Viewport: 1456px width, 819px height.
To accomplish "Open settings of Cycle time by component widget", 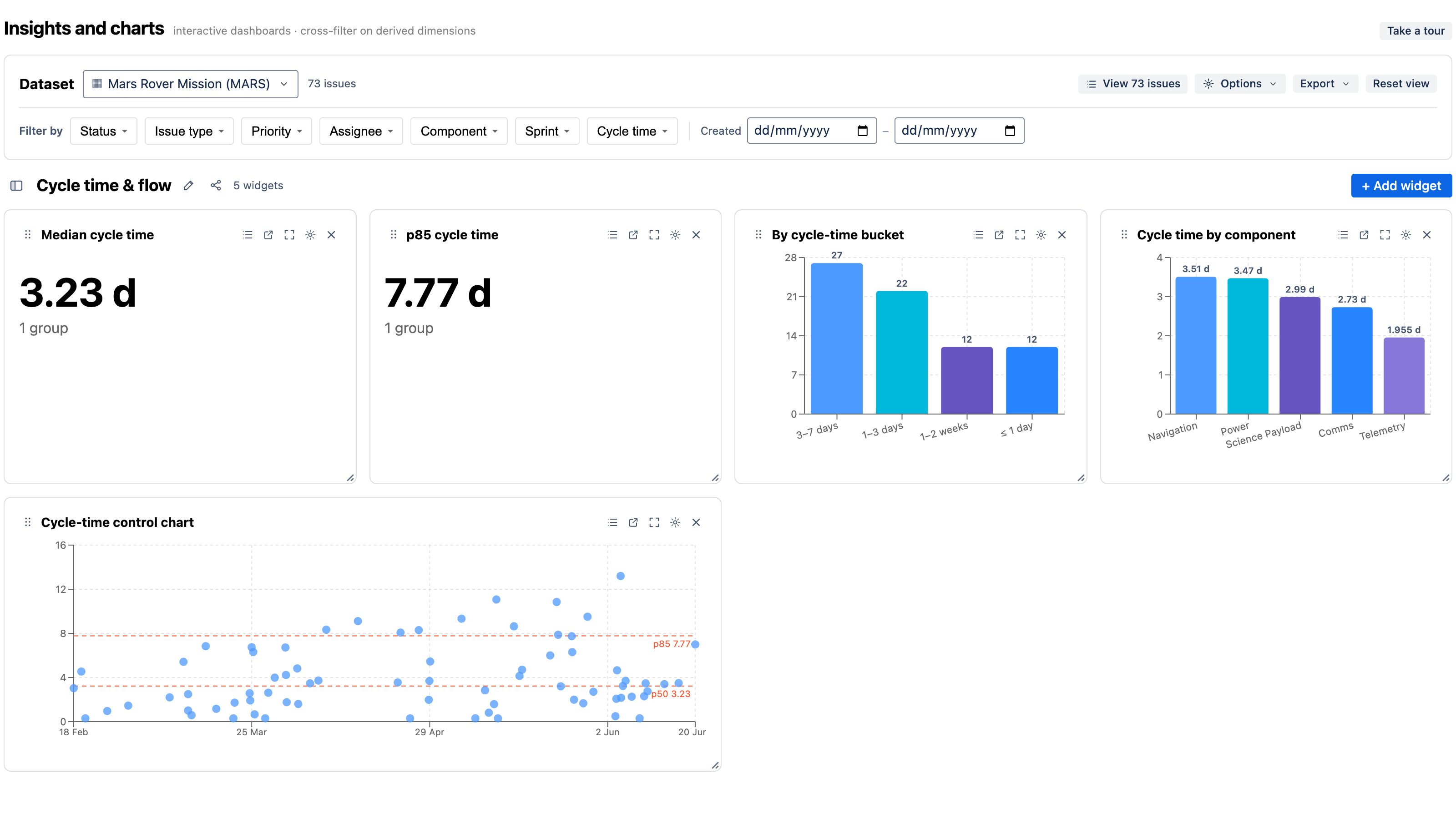I will pyautogui.click(x=1405, y=235).
